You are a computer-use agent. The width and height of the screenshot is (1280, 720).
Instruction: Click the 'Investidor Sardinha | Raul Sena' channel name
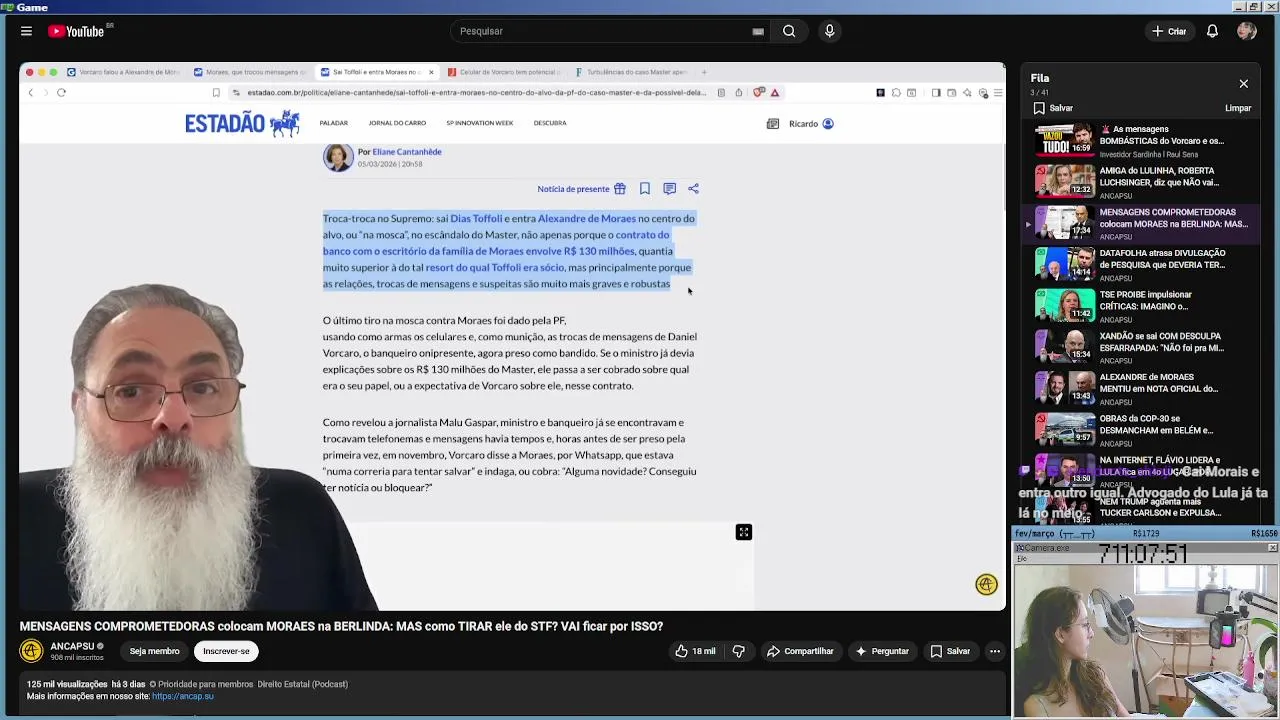(1148, 155)
